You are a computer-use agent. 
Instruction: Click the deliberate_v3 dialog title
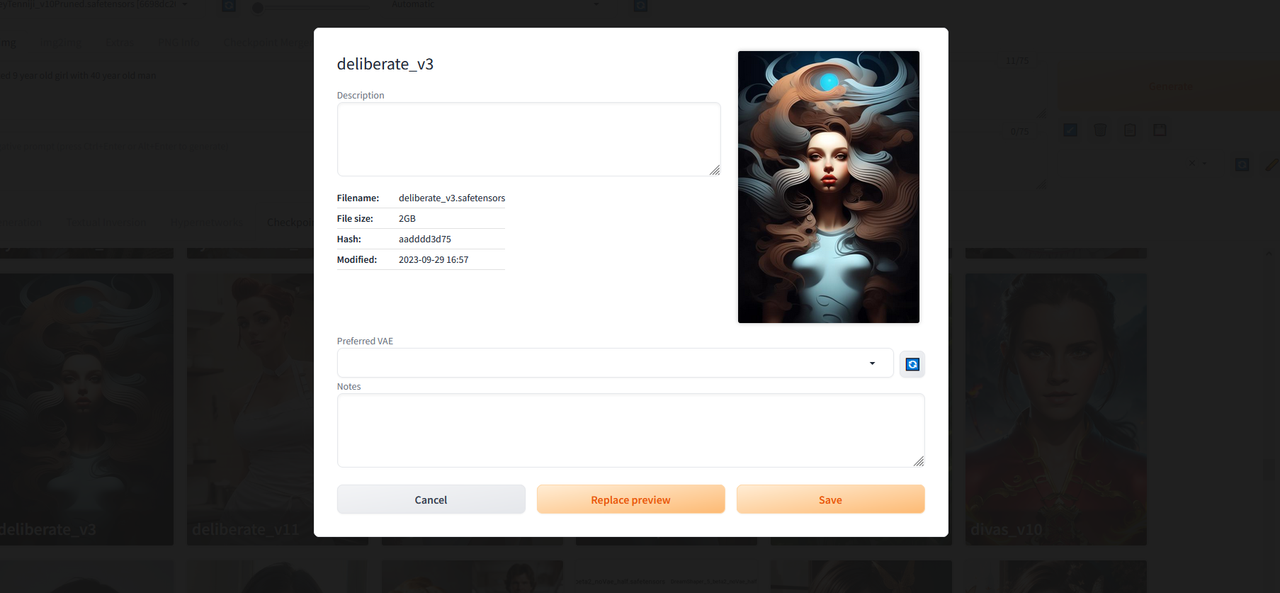coord(385,64)
